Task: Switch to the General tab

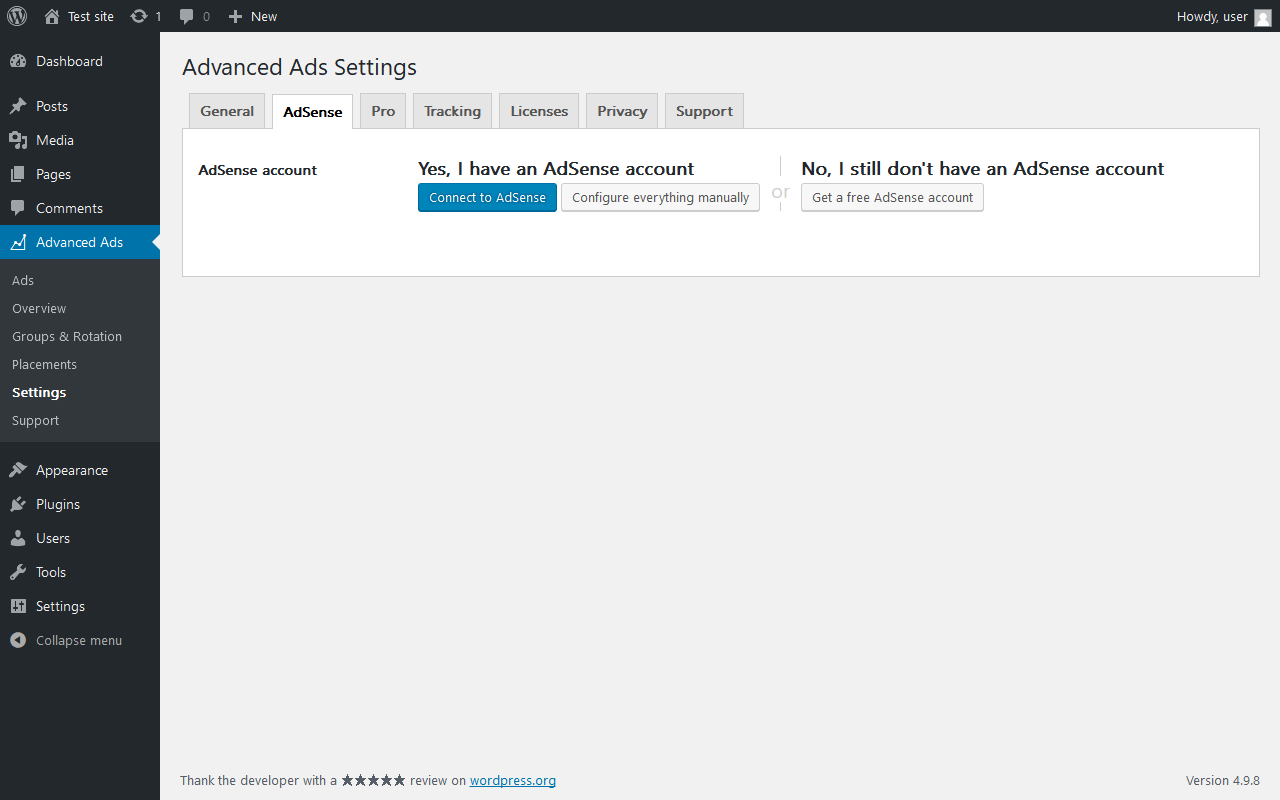Action: tap(227, 111)
